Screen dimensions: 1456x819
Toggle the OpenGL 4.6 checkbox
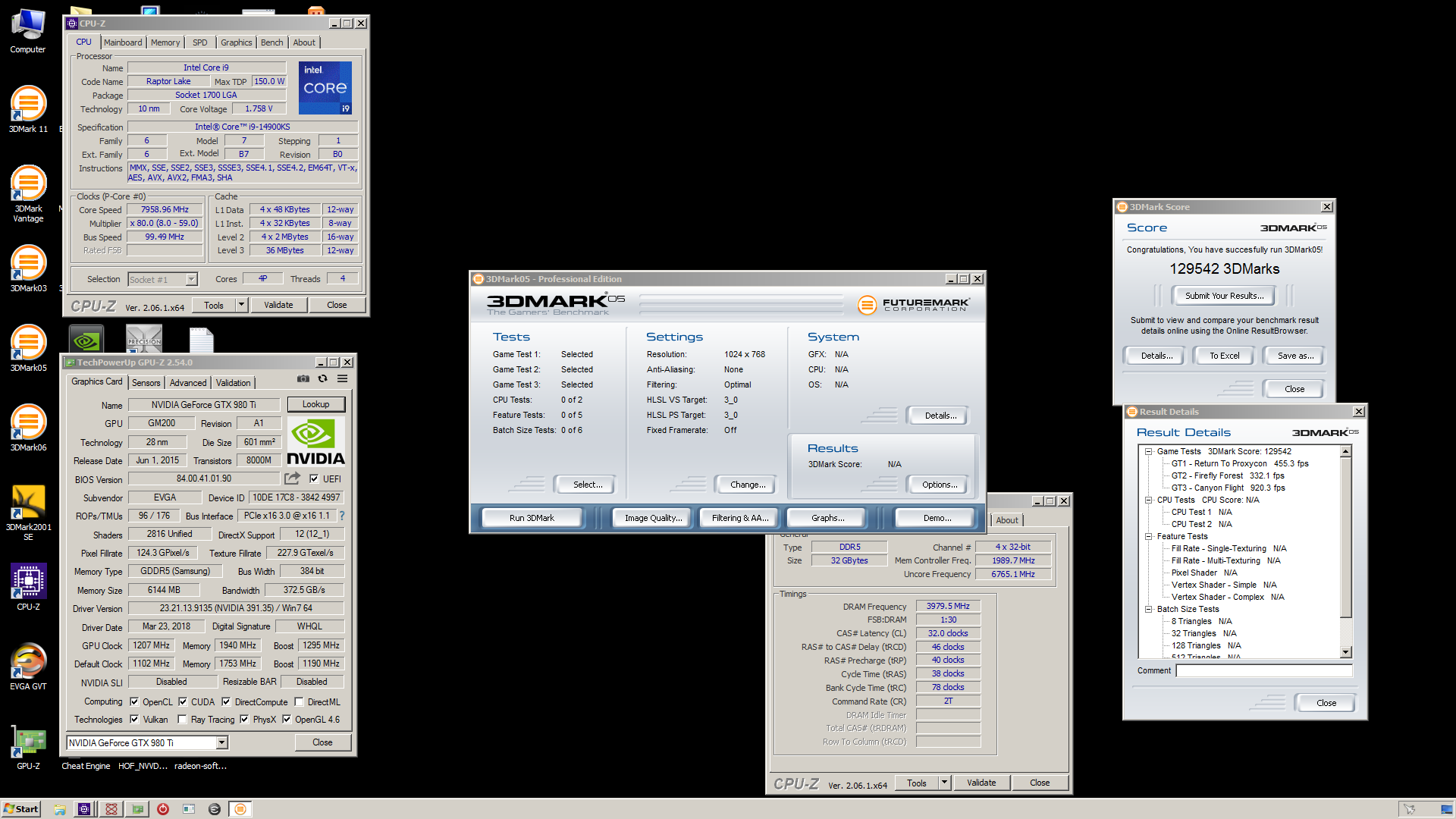pos(287,719)
